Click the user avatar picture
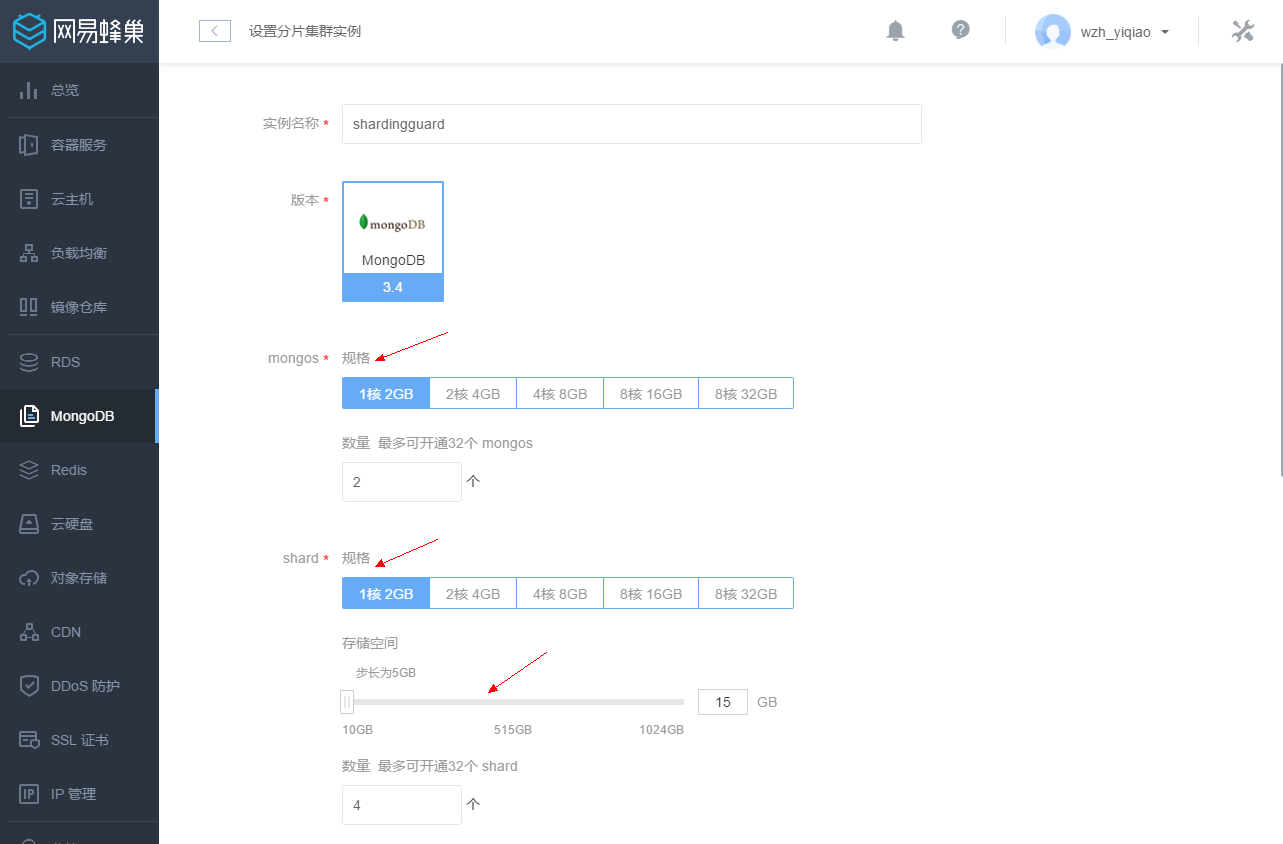Image resolution: width=1283 pixels, height=844 pixels. coord(1052,31)
